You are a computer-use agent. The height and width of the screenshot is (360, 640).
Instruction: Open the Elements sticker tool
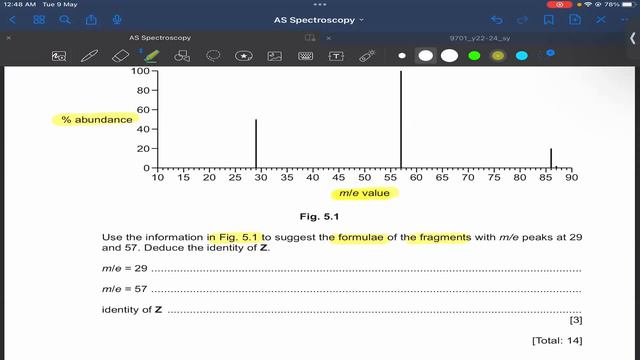(244, 56)
